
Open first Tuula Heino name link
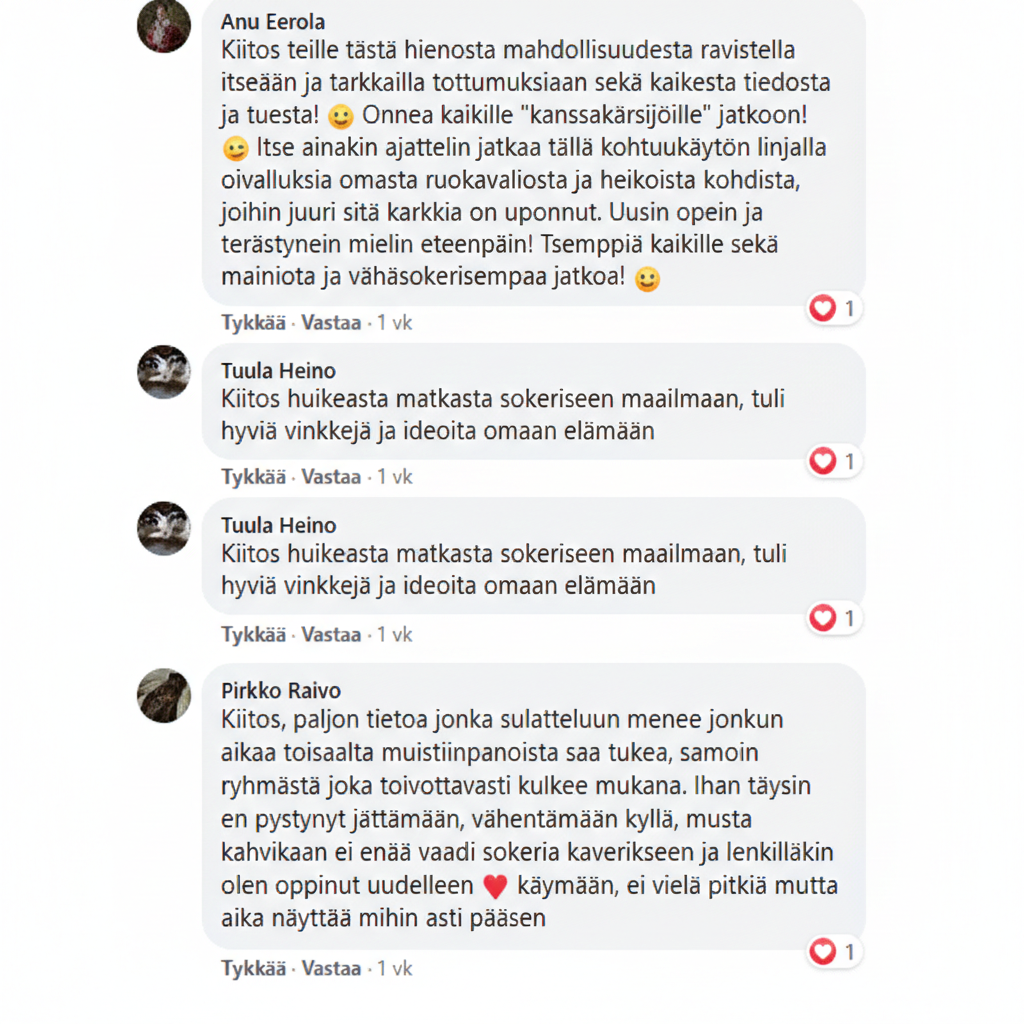coord(278,371)
